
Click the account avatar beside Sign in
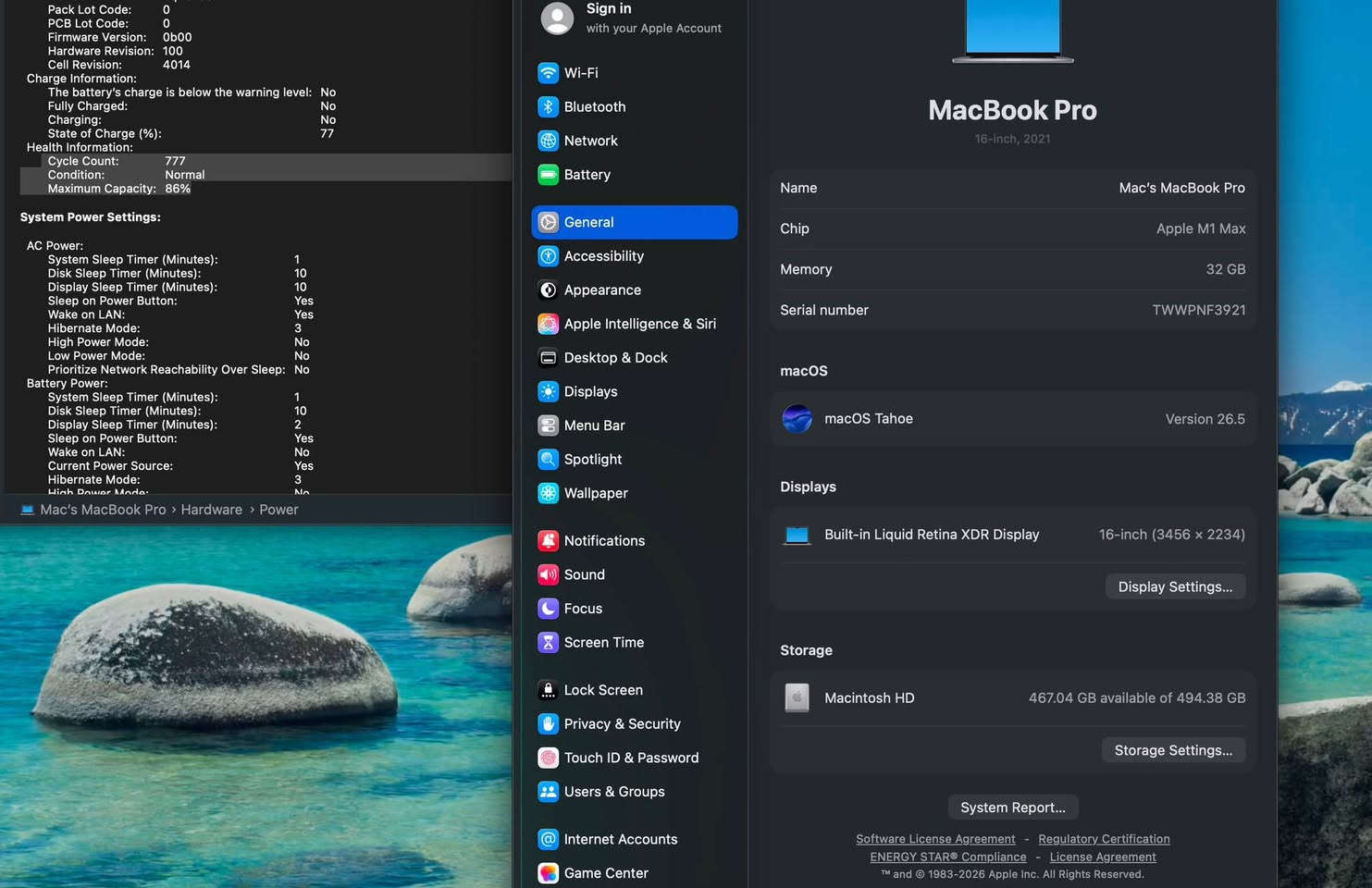point(557,18)
